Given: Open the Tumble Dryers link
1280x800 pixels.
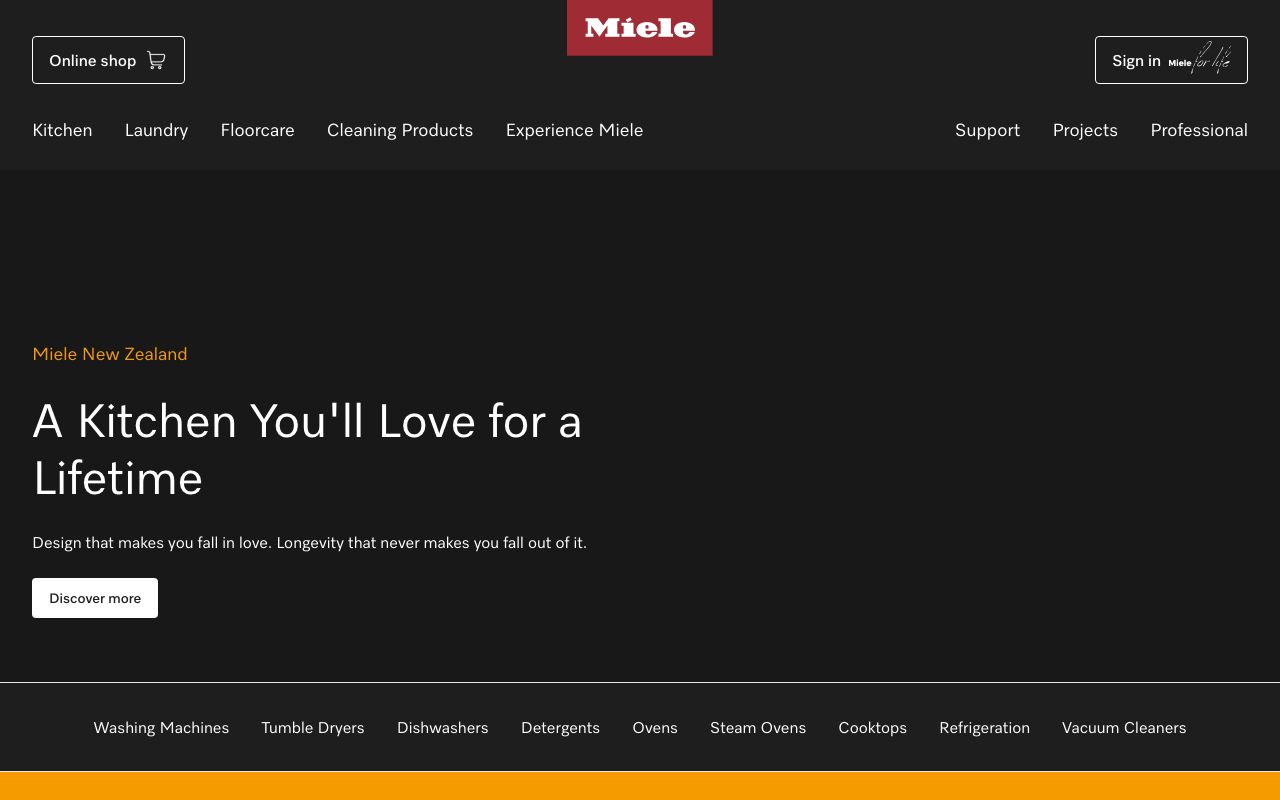Looking at the screenshot, I should (x=313, y=728).
